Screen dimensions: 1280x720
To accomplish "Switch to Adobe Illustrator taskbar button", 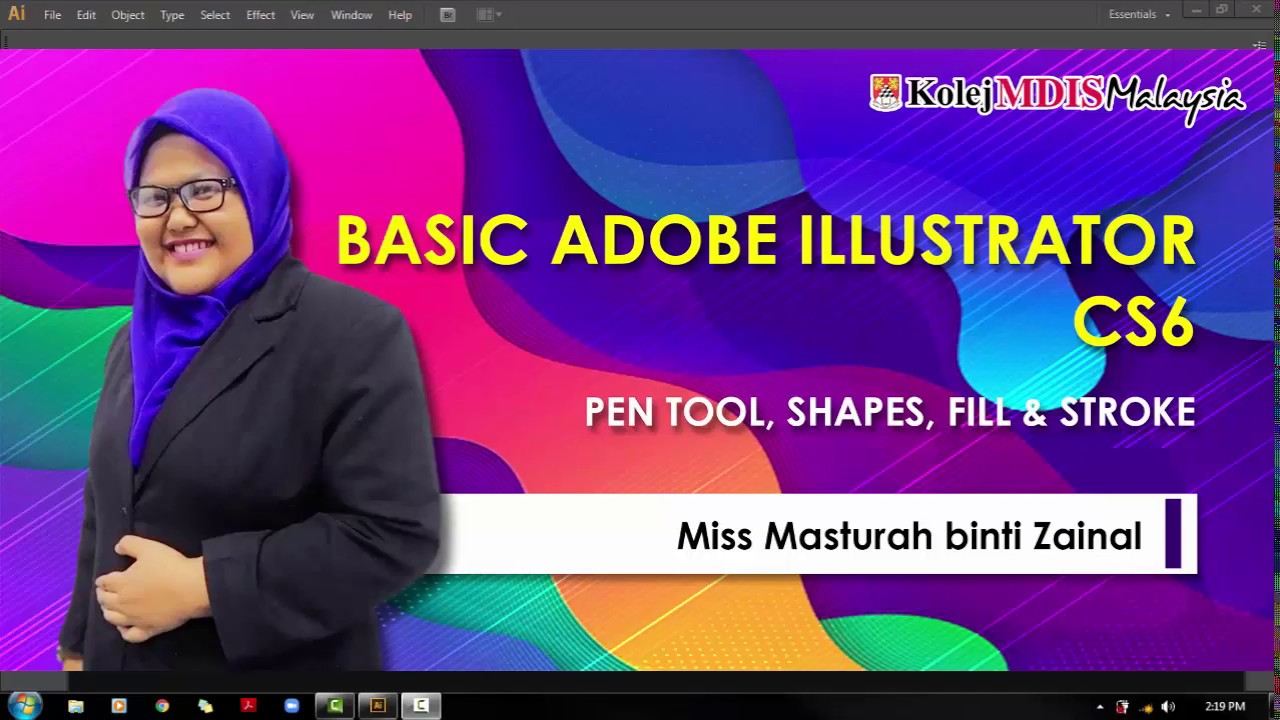I will pos(378,706).
